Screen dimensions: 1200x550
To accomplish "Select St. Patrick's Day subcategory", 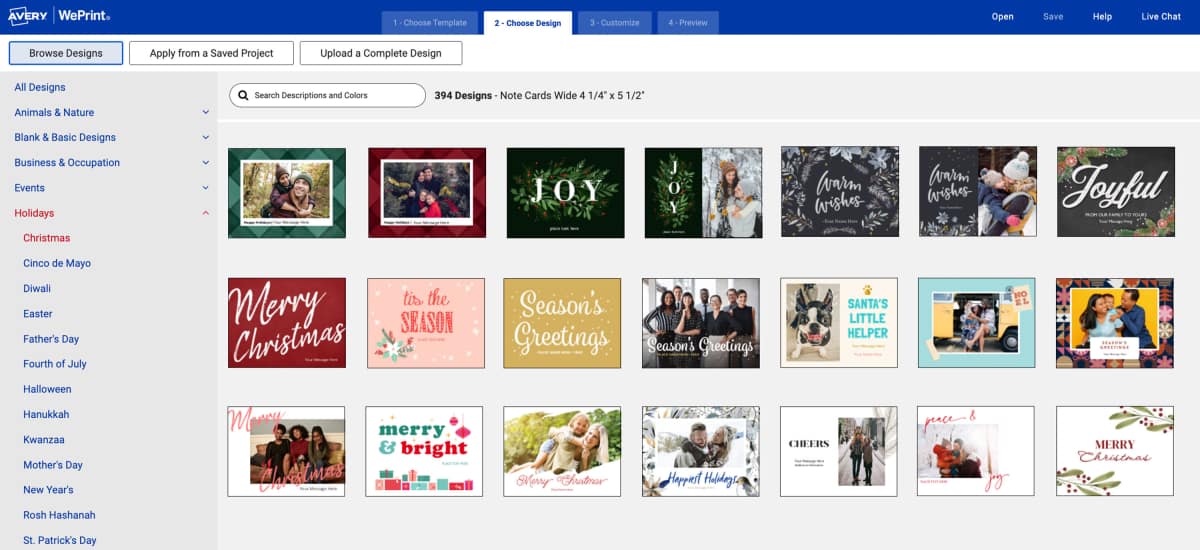I will [60, 540].
